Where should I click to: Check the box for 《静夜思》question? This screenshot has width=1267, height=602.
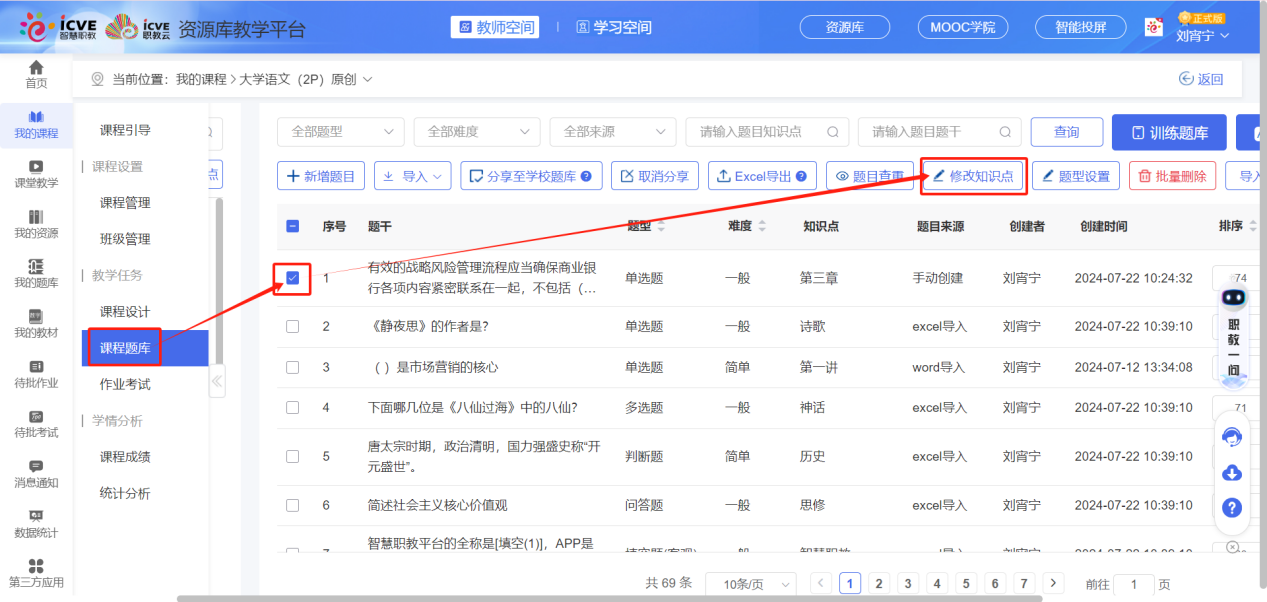click(x=292, y=326)
